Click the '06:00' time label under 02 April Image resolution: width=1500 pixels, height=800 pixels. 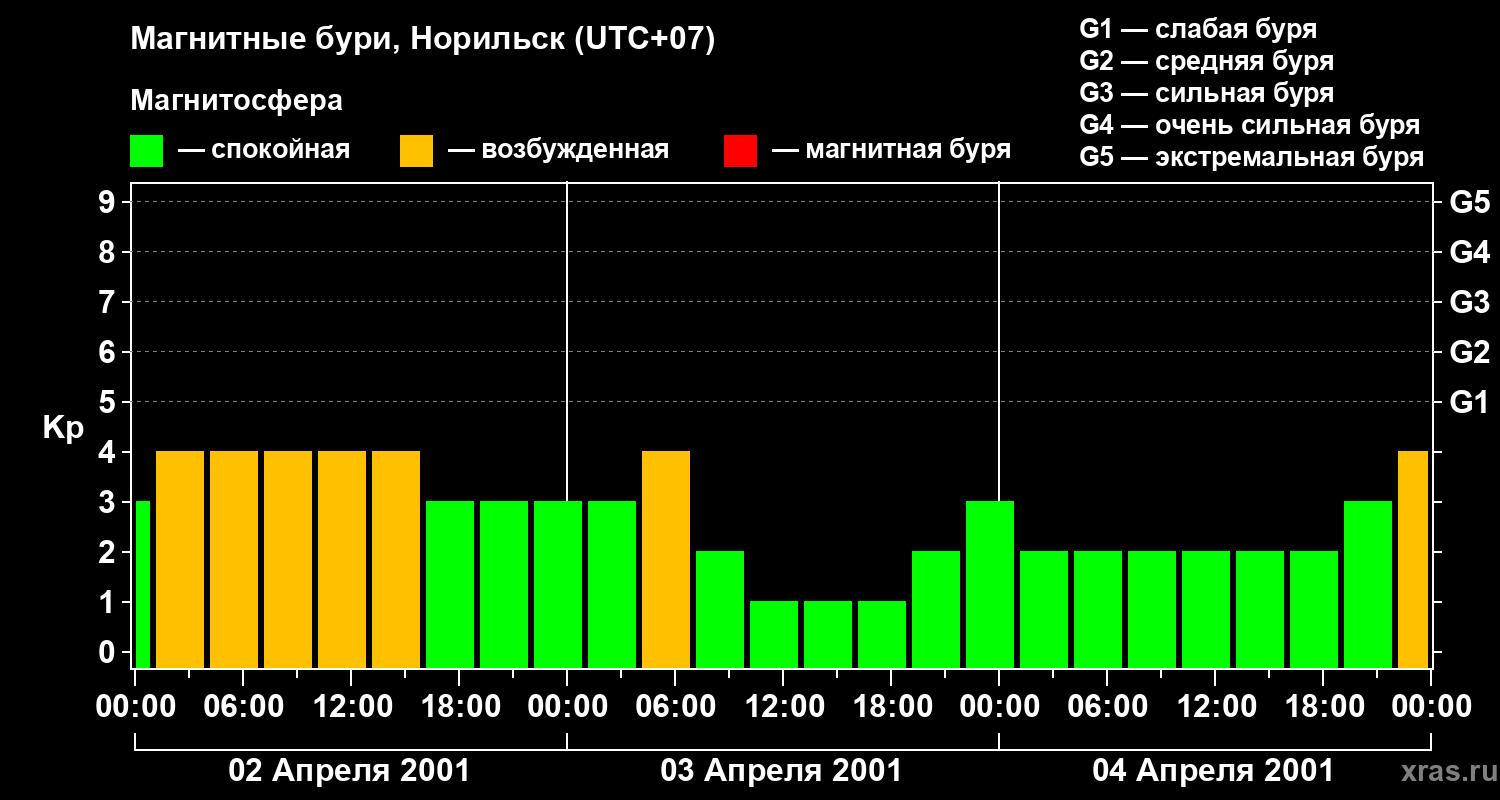242,707
